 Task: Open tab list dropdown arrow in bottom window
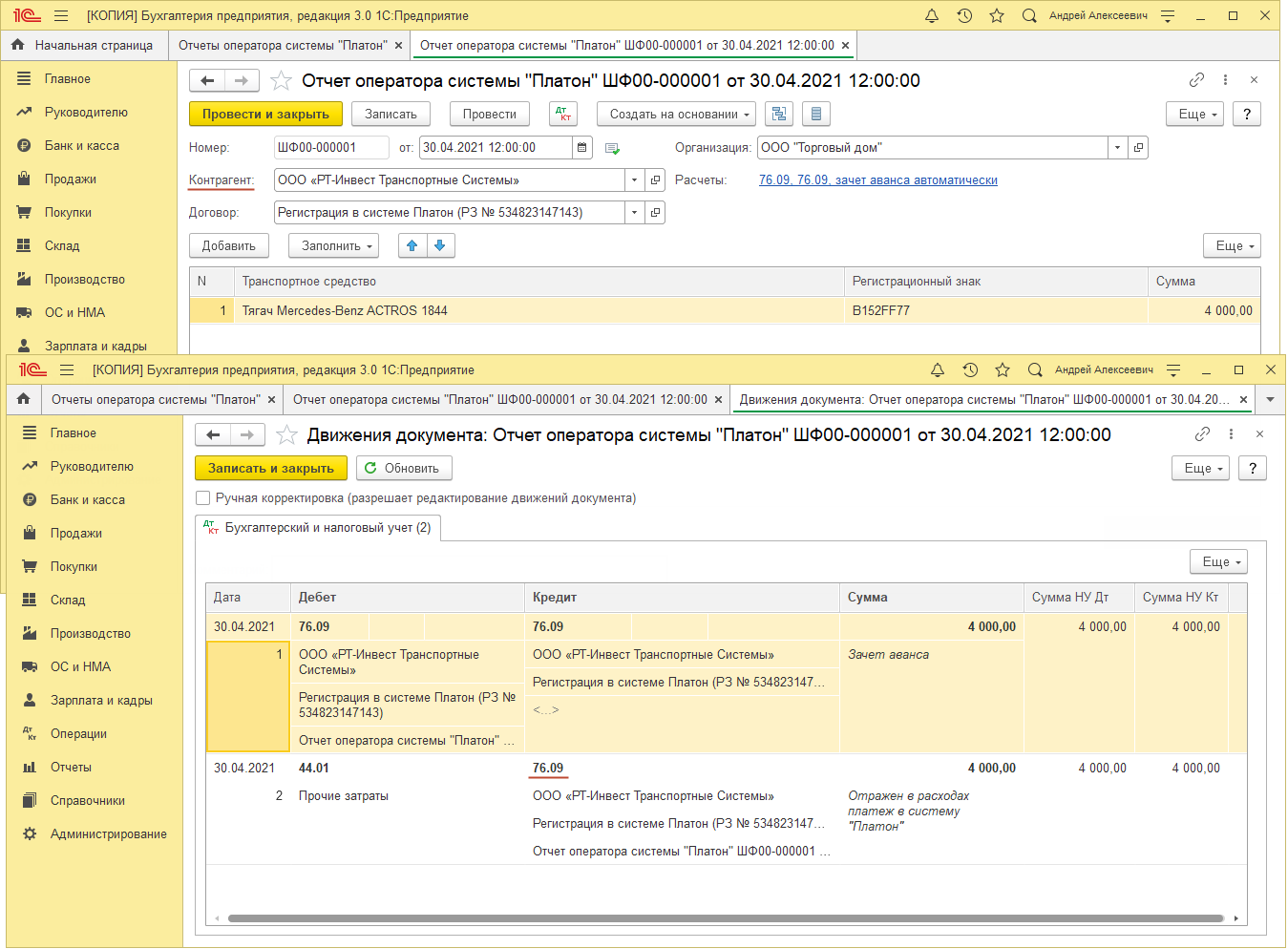point(1270,399)
